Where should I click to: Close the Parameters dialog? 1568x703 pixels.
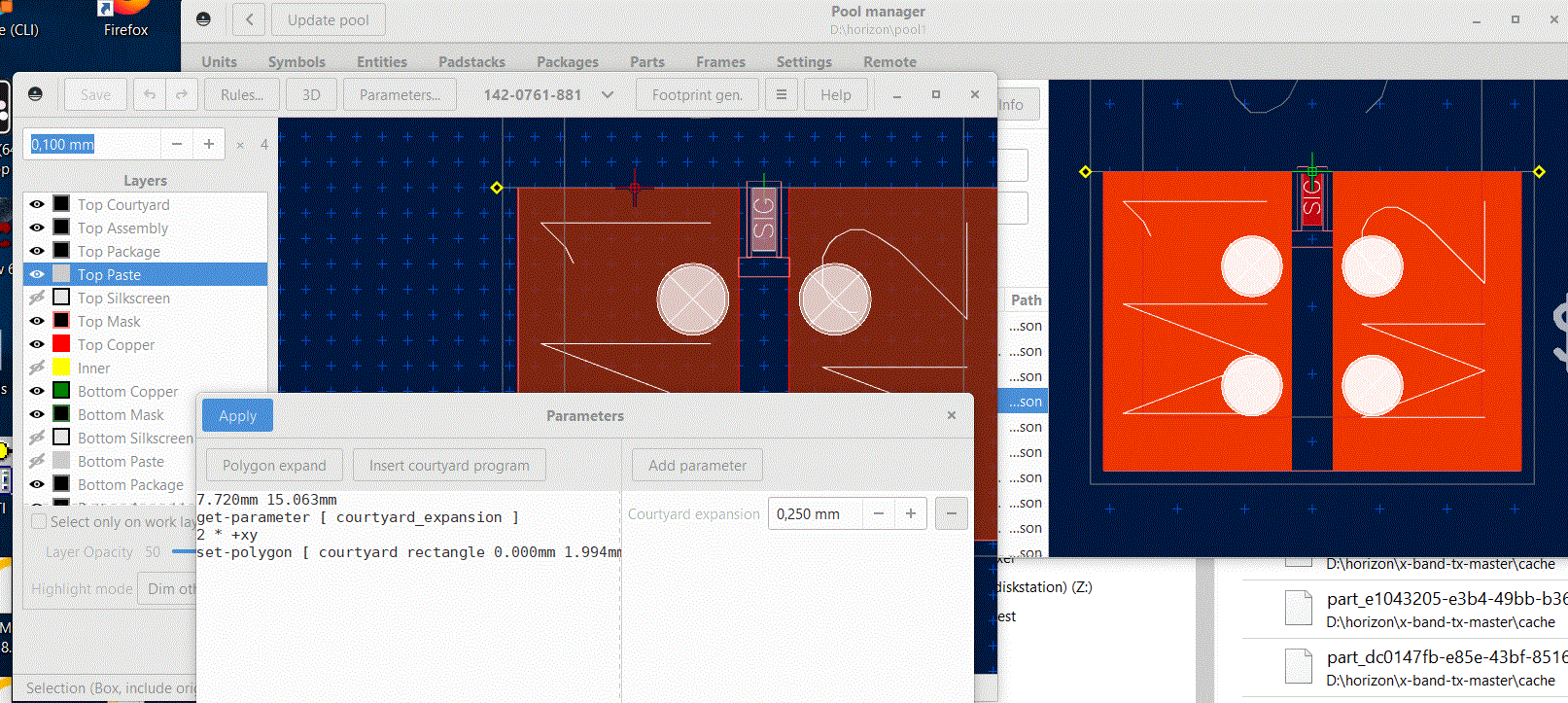pyautogui.click(x=952, y=415)
